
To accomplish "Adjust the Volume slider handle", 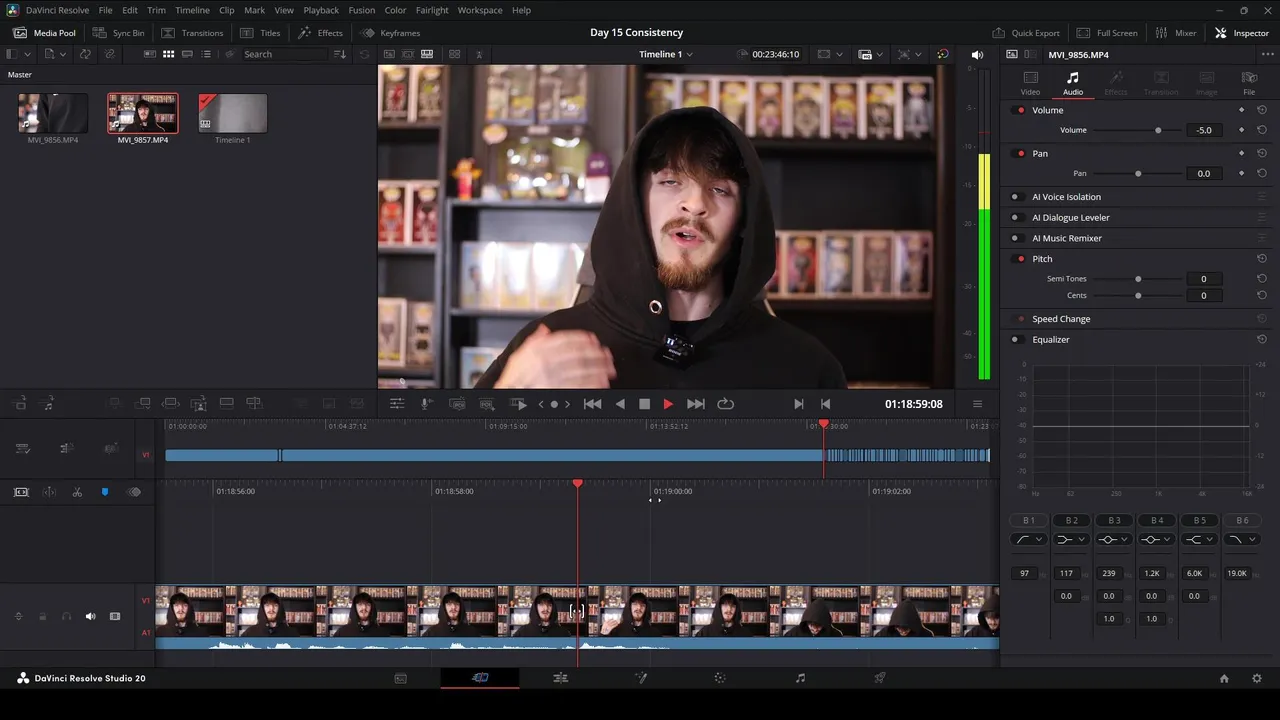I will (x=1158, y=130).
